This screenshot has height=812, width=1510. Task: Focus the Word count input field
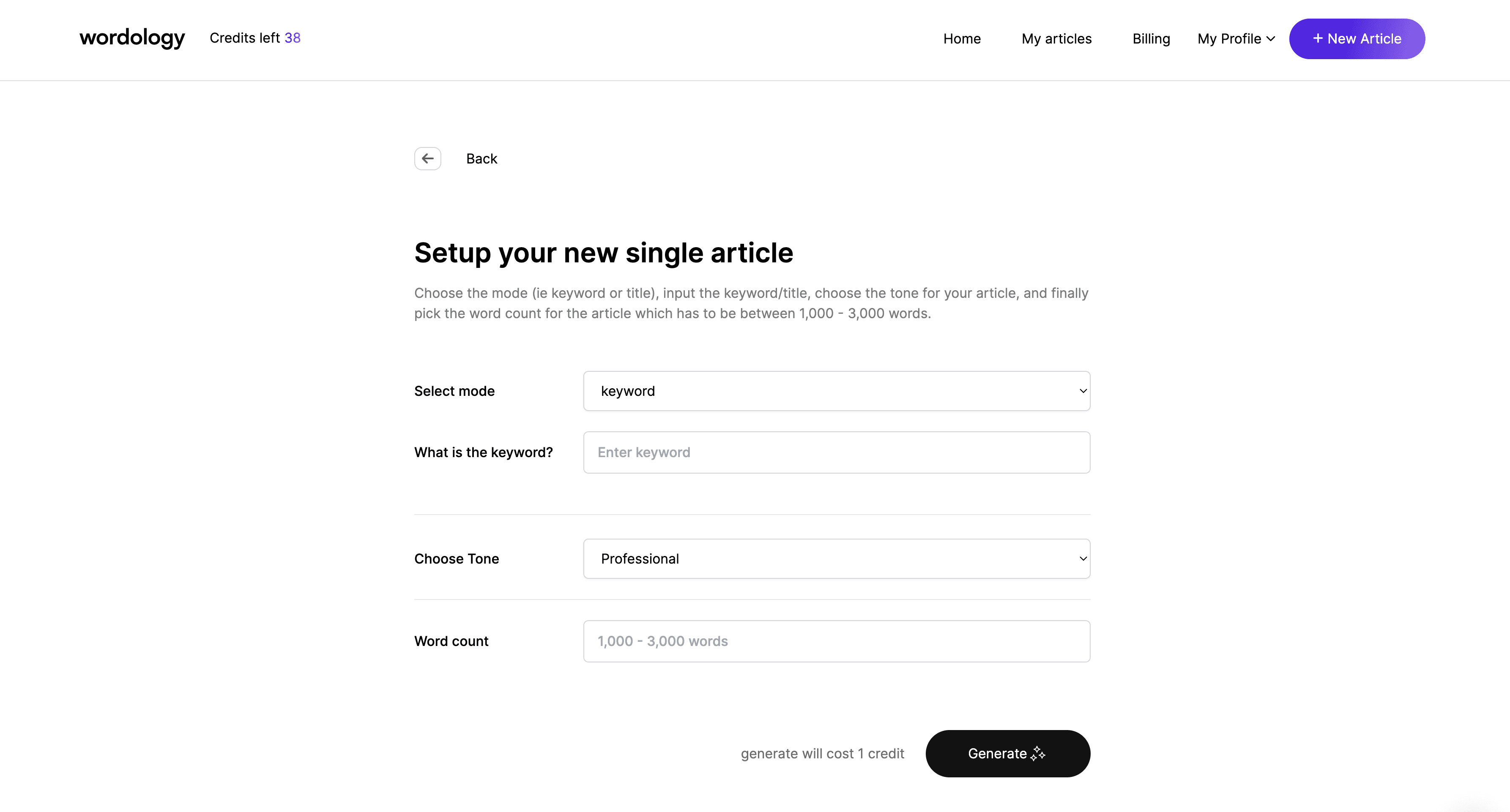837,641
